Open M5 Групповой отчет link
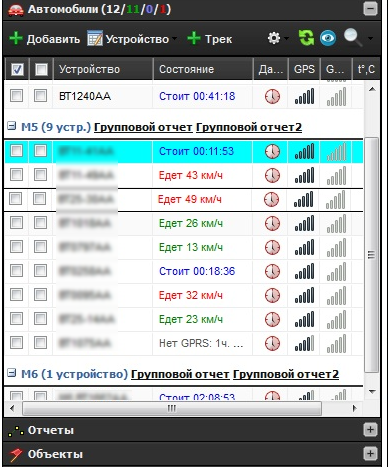Viewport: 388px width, 467px height. pyautogui.click(x=143, y=127)
